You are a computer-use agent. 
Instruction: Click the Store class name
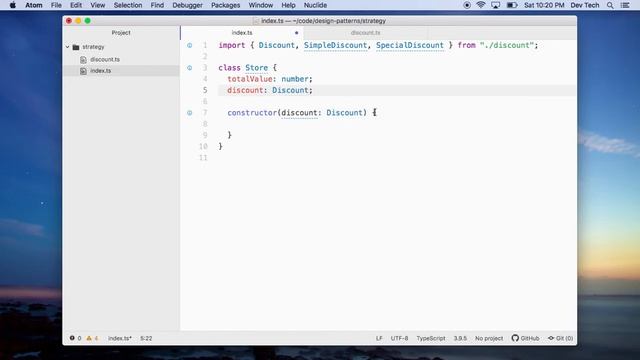tap(256, 68)
